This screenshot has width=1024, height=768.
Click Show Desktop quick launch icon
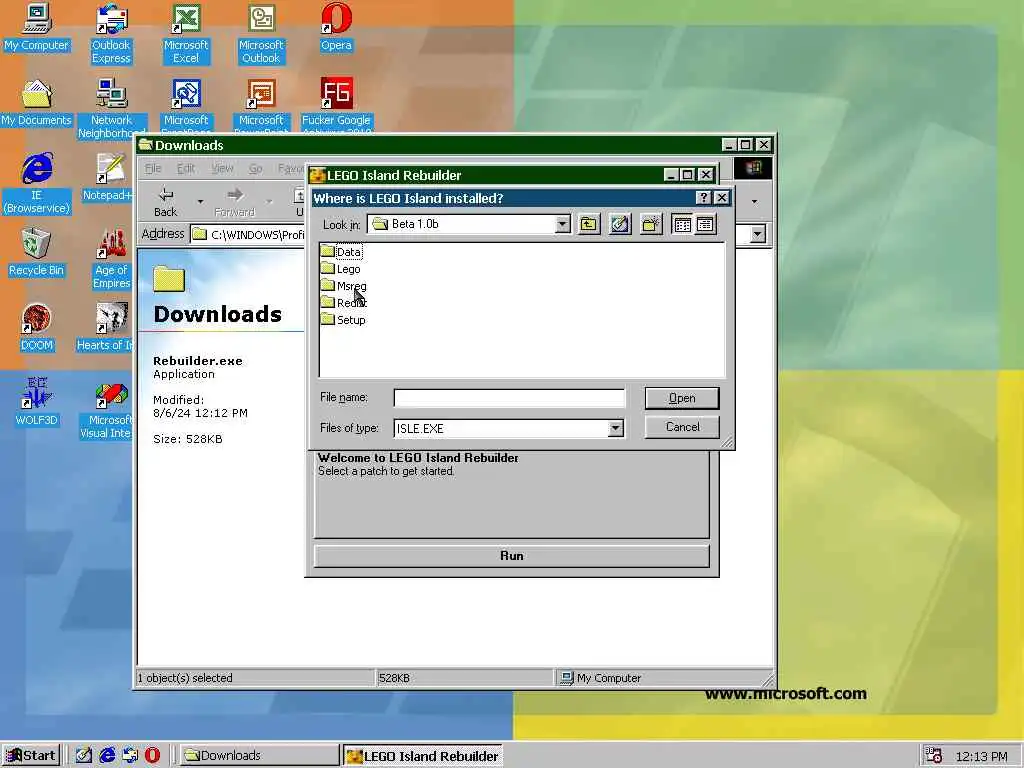84,756
